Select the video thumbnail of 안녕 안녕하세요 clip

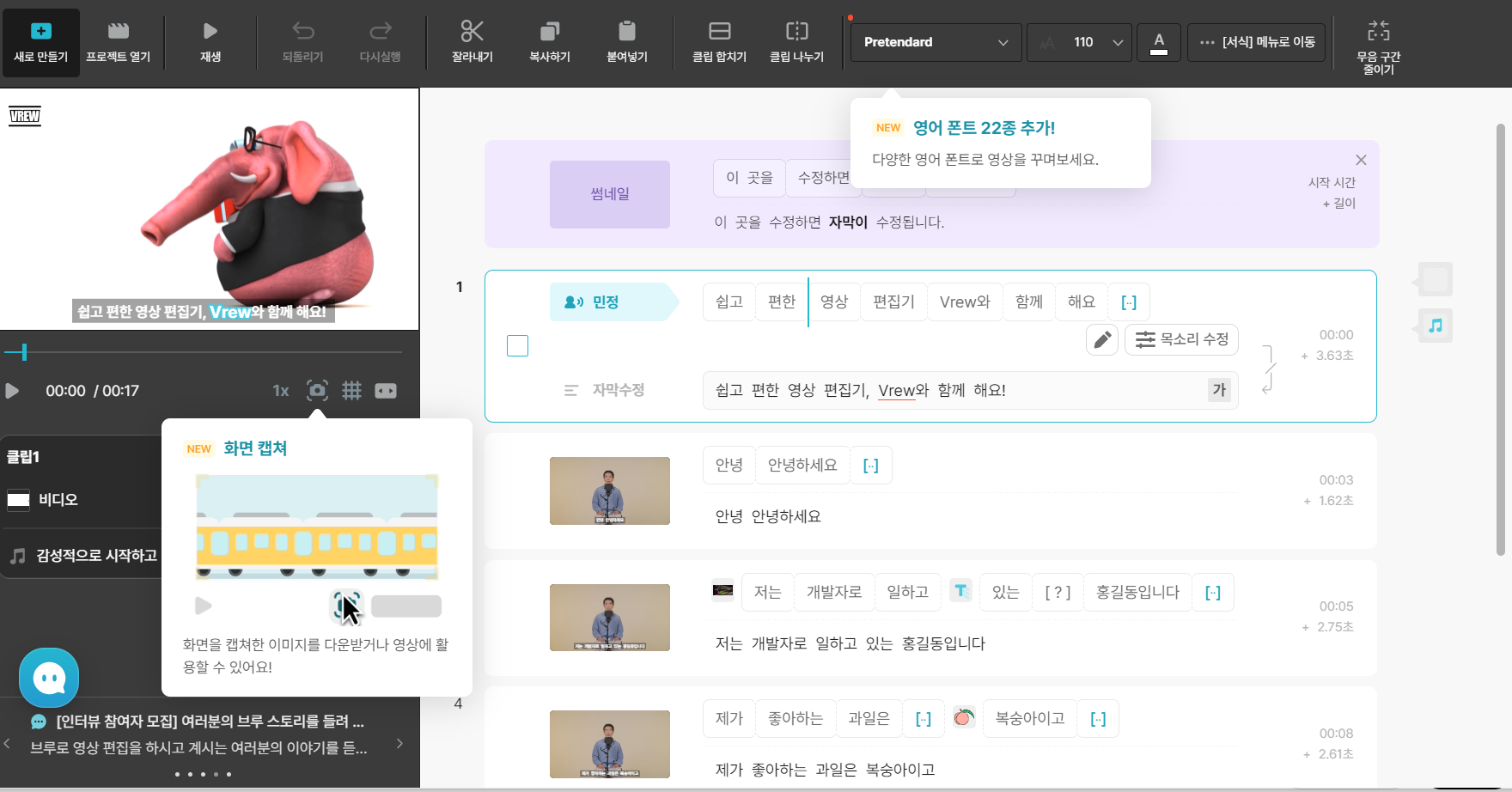click(x=610, y=490)
